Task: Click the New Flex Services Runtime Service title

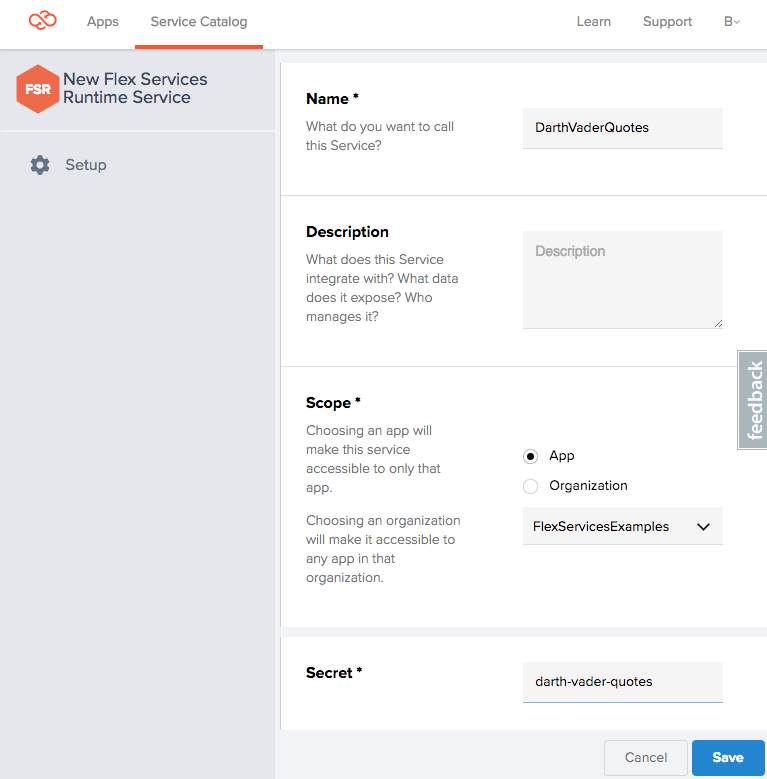Action: (x=135, y=88)
